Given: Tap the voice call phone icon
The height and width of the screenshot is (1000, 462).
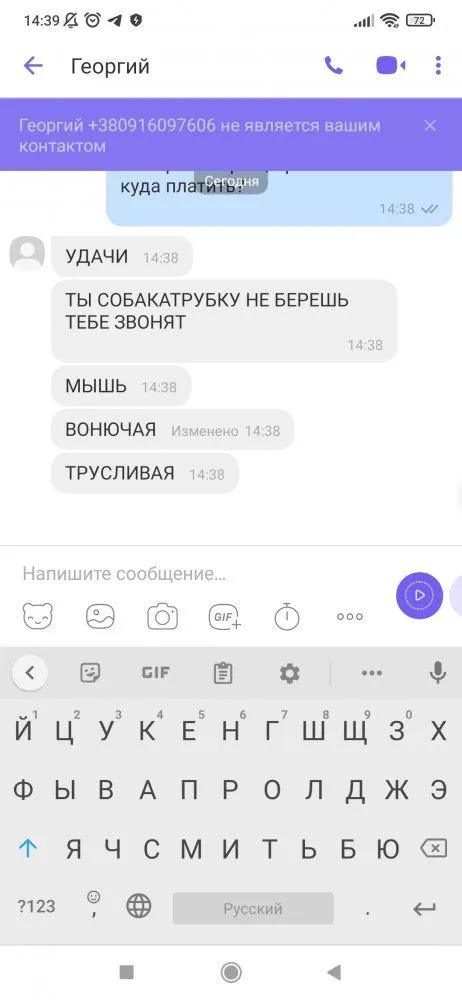Looking at the screenshot, I should (x=333, y=66).
